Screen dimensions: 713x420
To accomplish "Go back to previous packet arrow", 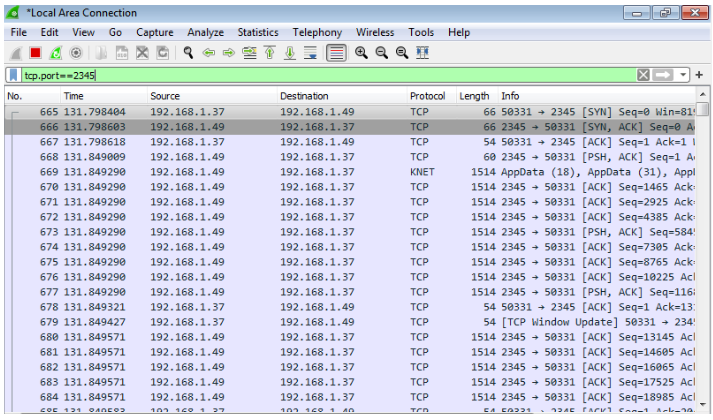I will click(209, 53).
